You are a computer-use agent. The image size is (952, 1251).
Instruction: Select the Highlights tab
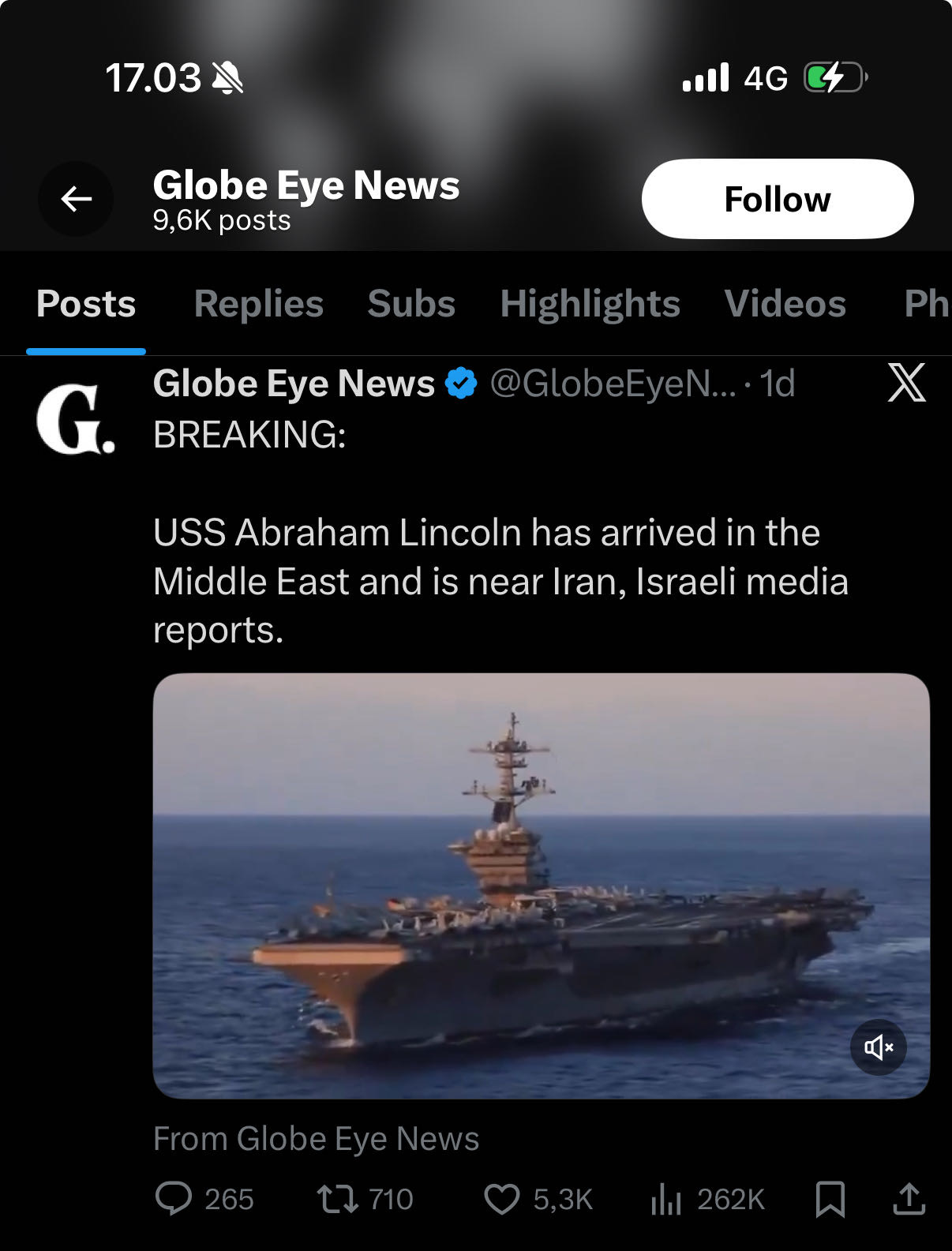(x=590, y=304)
